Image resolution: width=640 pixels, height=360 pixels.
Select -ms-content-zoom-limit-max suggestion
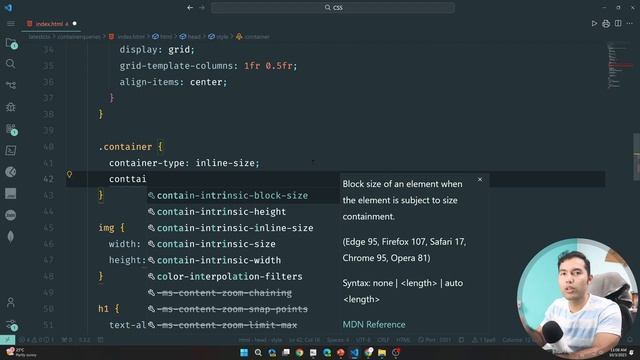point(243,325)
